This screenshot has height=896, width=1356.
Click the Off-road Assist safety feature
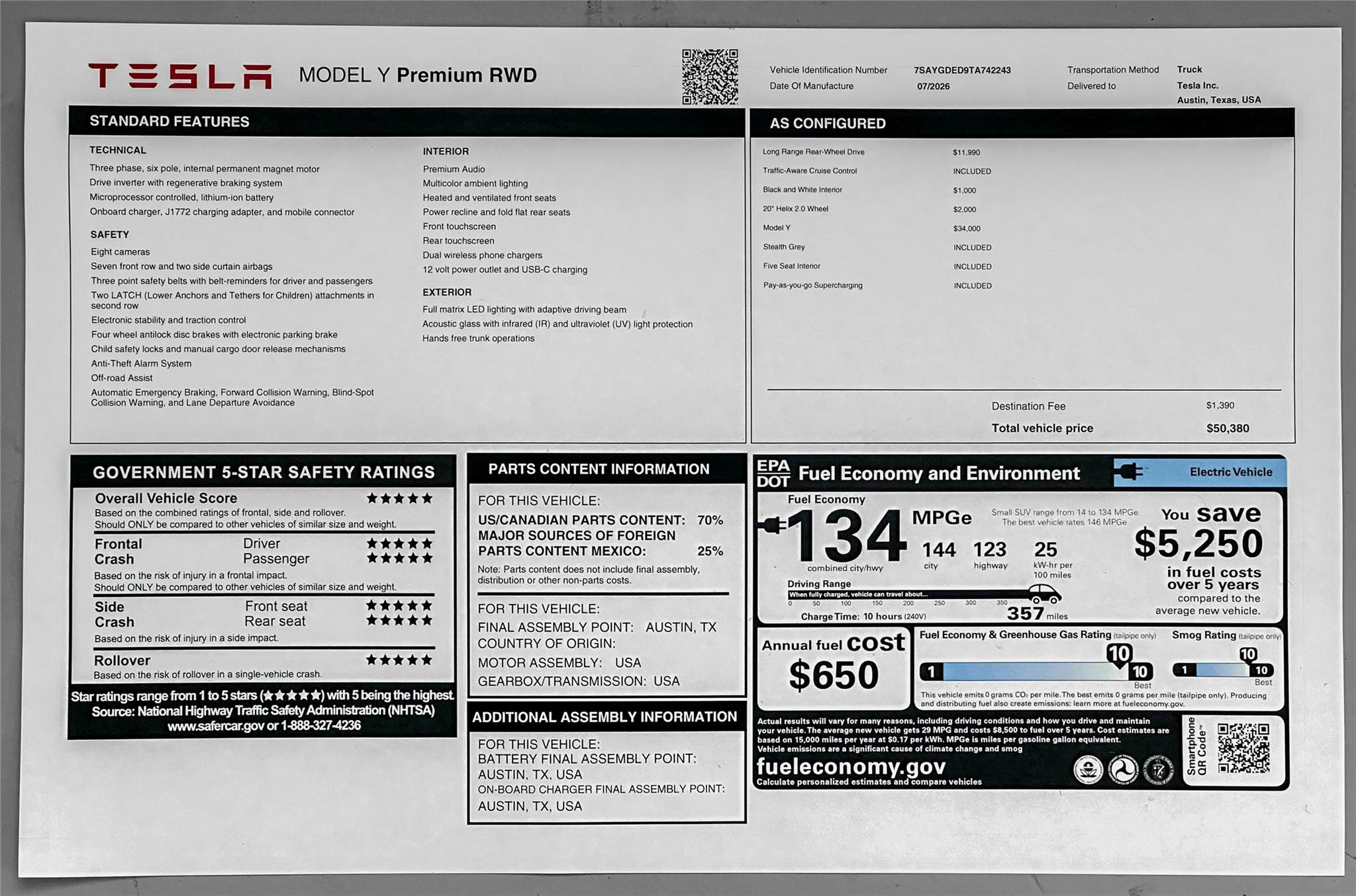pos(122,378)
